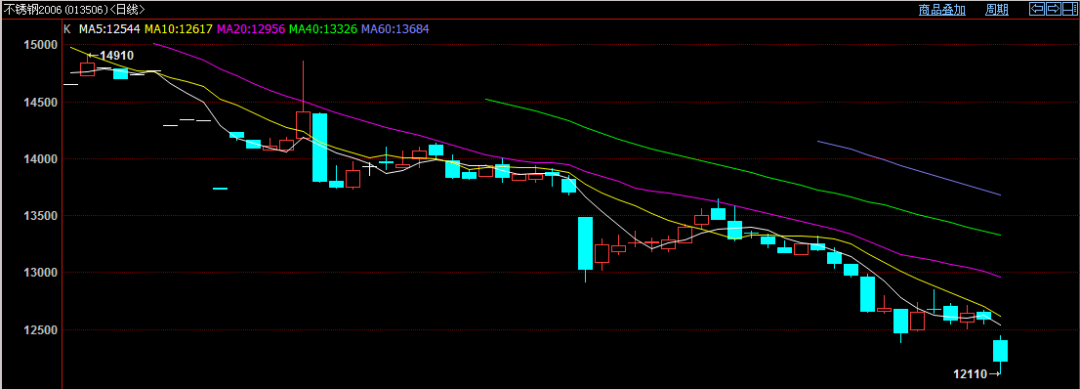The width and height of the screenshot is (1080, 389).
Task: Select the blue MA60:13684 indicator label
Action: (x=395, y=29)
